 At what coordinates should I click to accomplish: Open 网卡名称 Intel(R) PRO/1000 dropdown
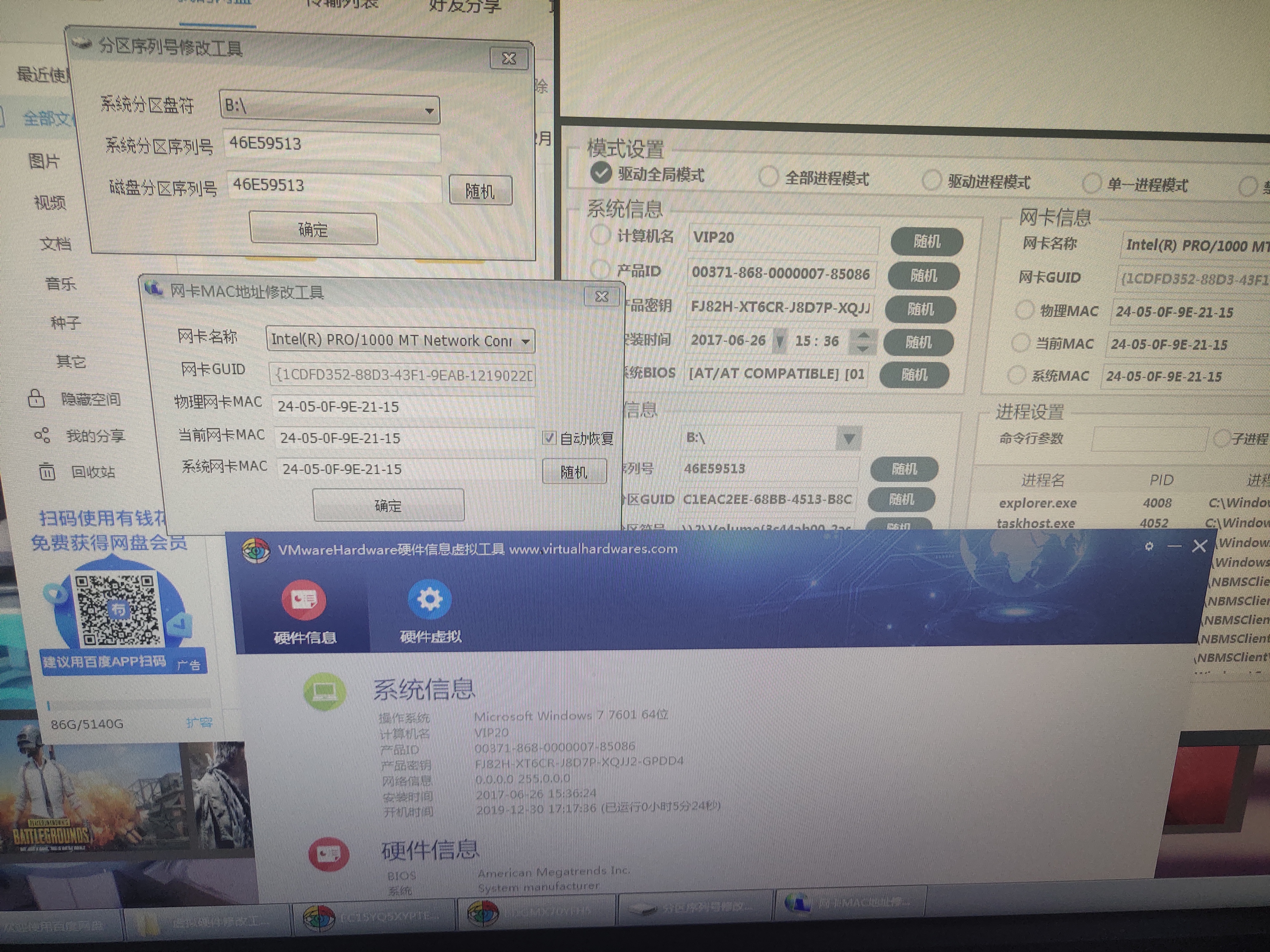400,340
